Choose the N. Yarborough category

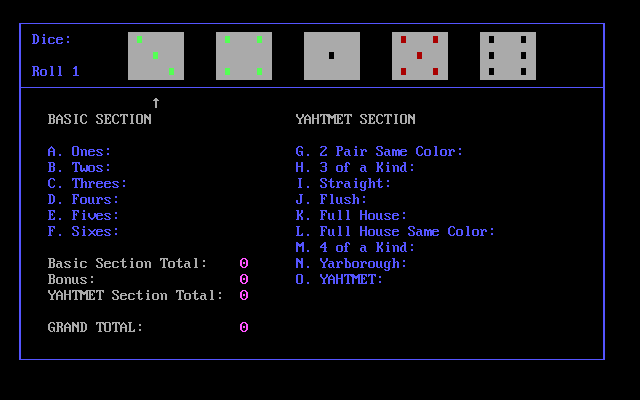click(351, 264)
